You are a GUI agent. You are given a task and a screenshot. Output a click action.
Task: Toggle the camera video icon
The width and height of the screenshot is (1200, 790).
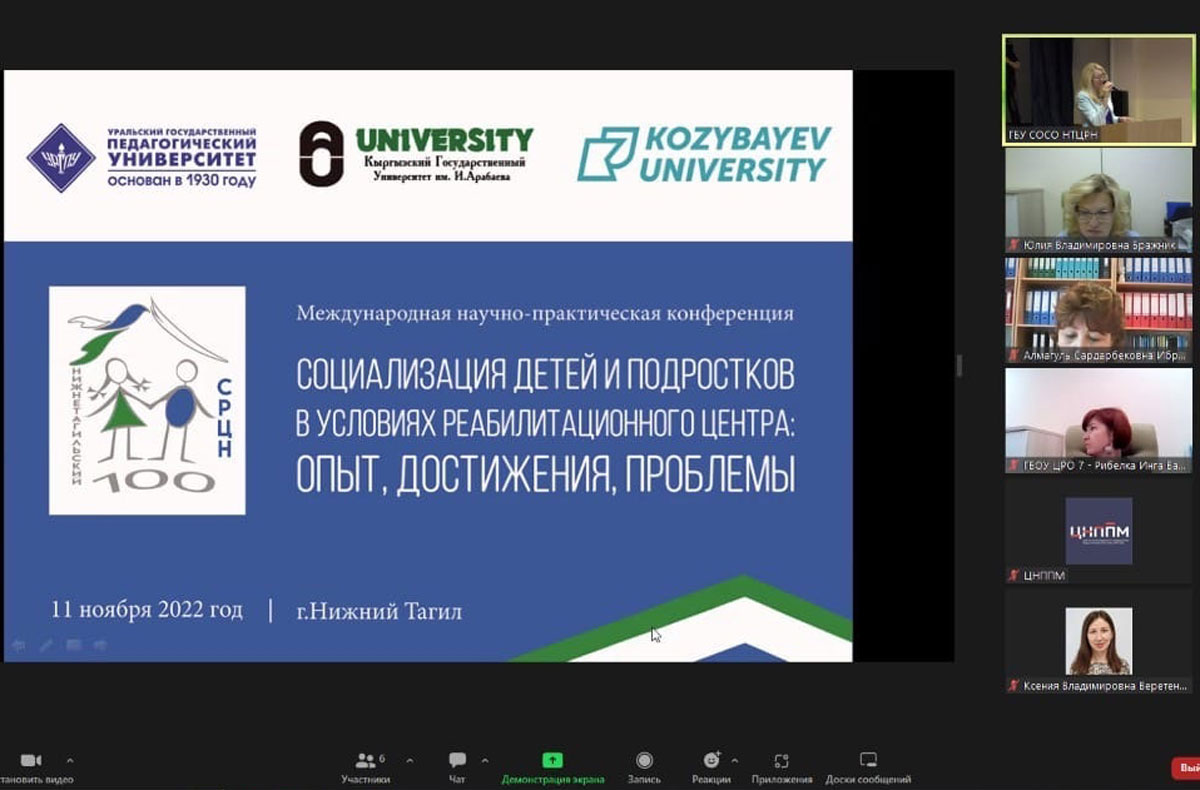(31, 761)
